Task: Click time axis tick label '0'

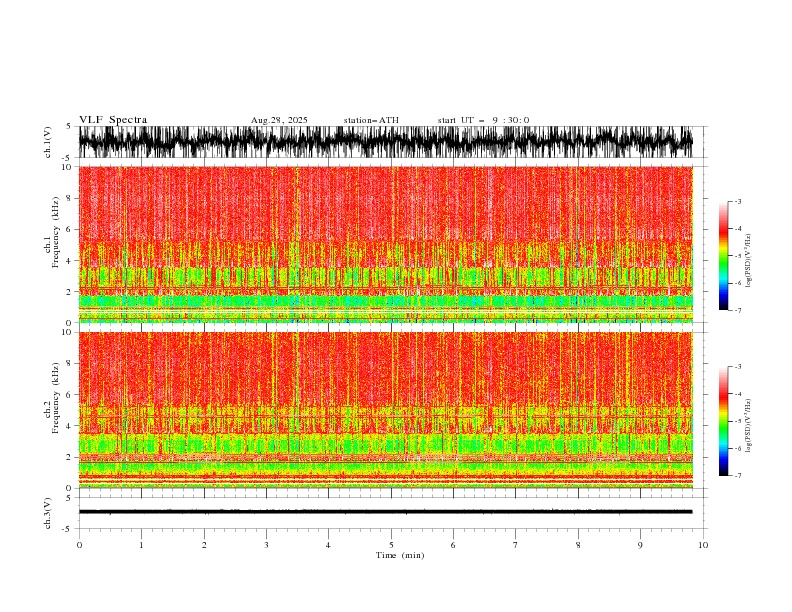Action: [x=79, y=545]
